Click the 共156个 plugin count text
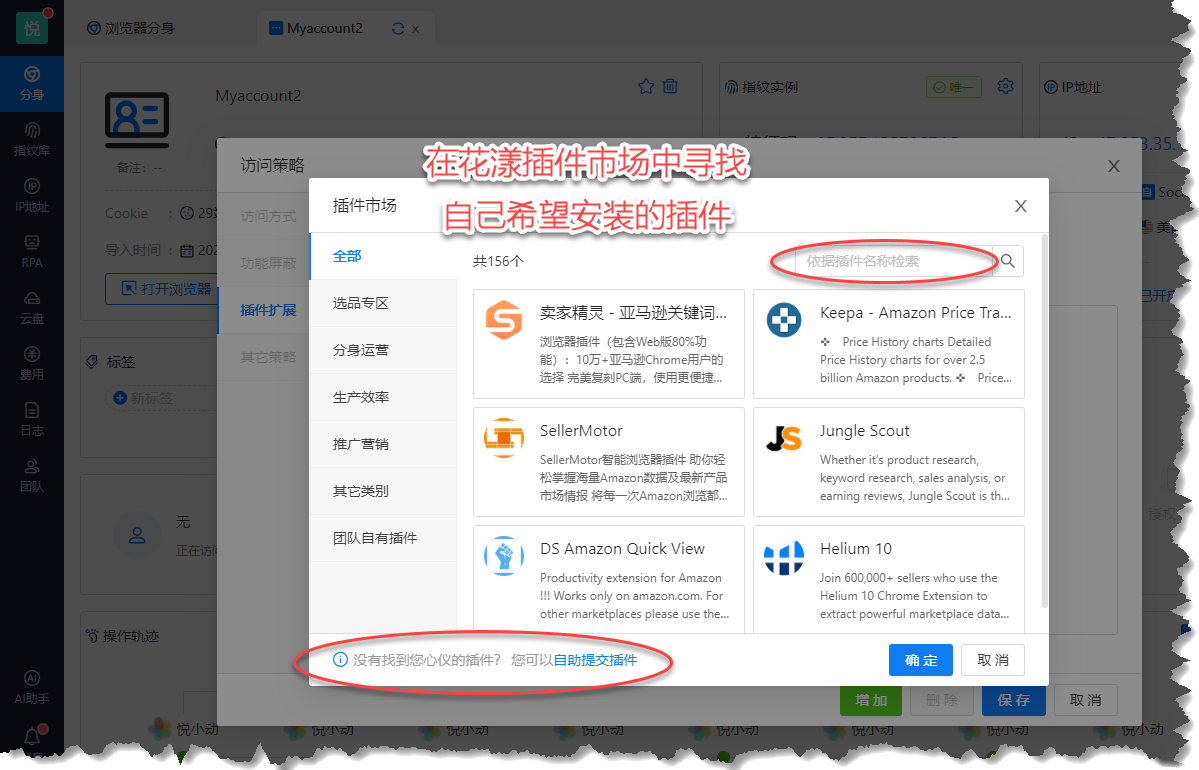Screen dimensions: 1199x770 [498, 262]
